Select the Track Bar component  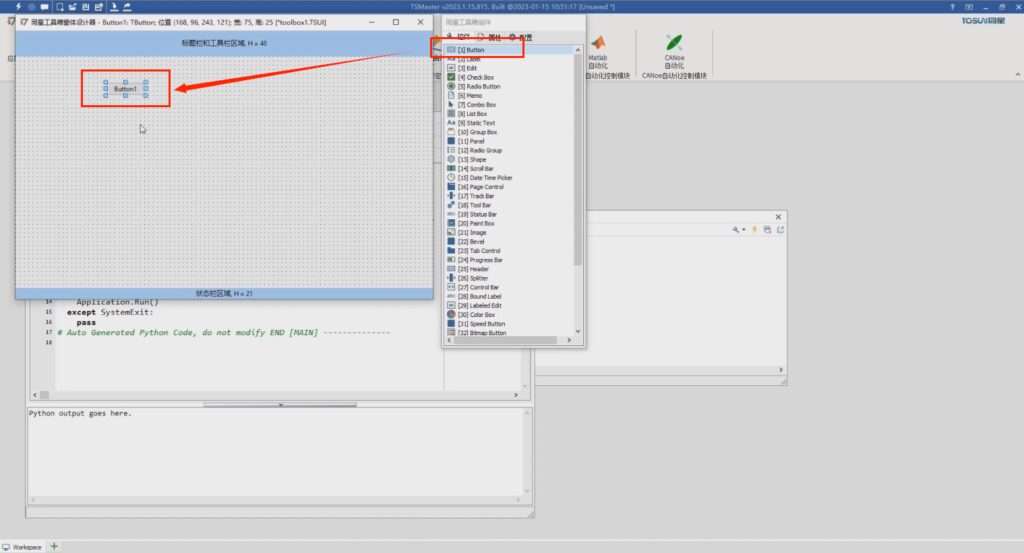point(477,196)
